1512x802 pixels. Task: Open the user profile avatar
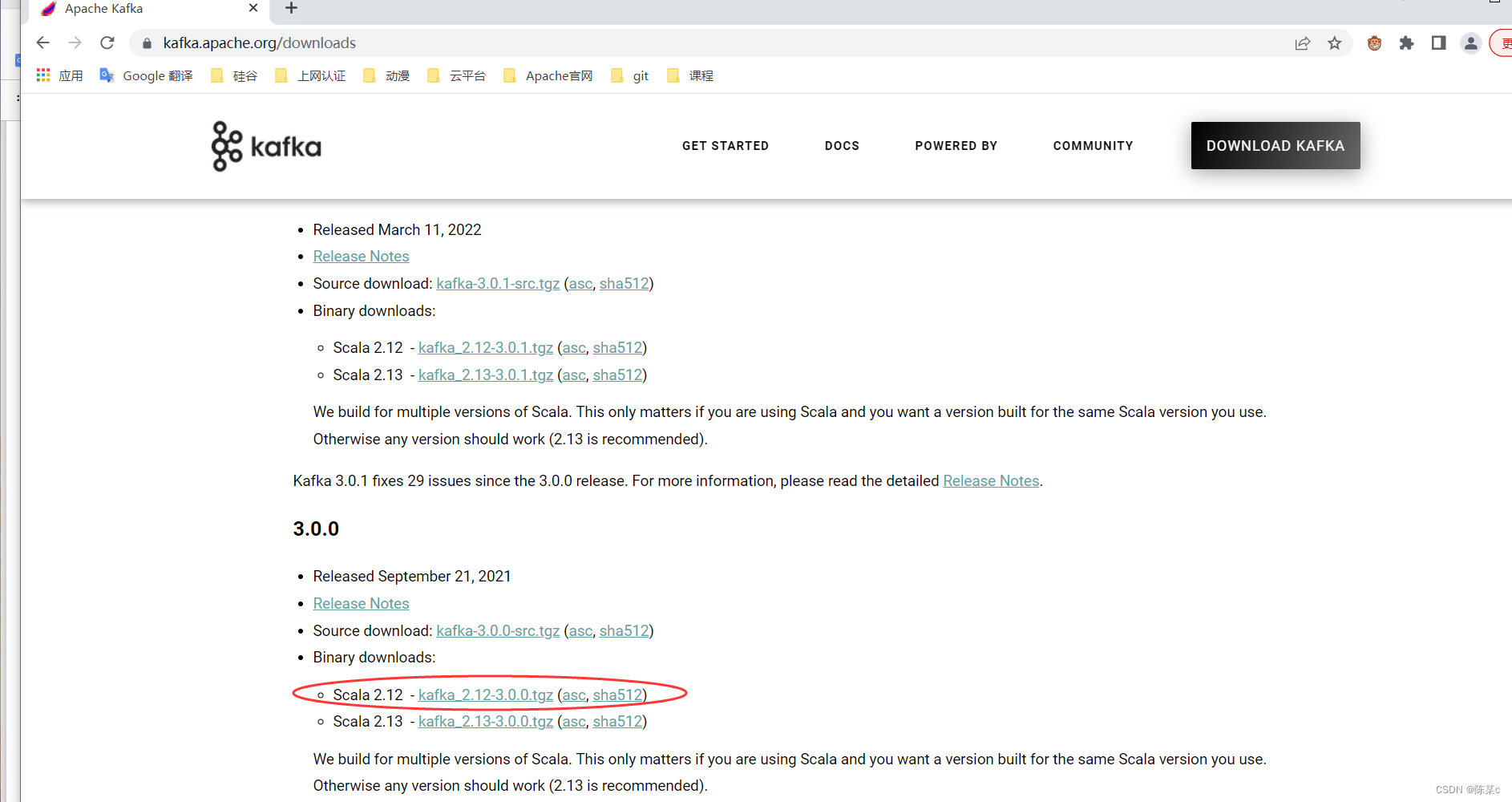tap(1471, 43)
